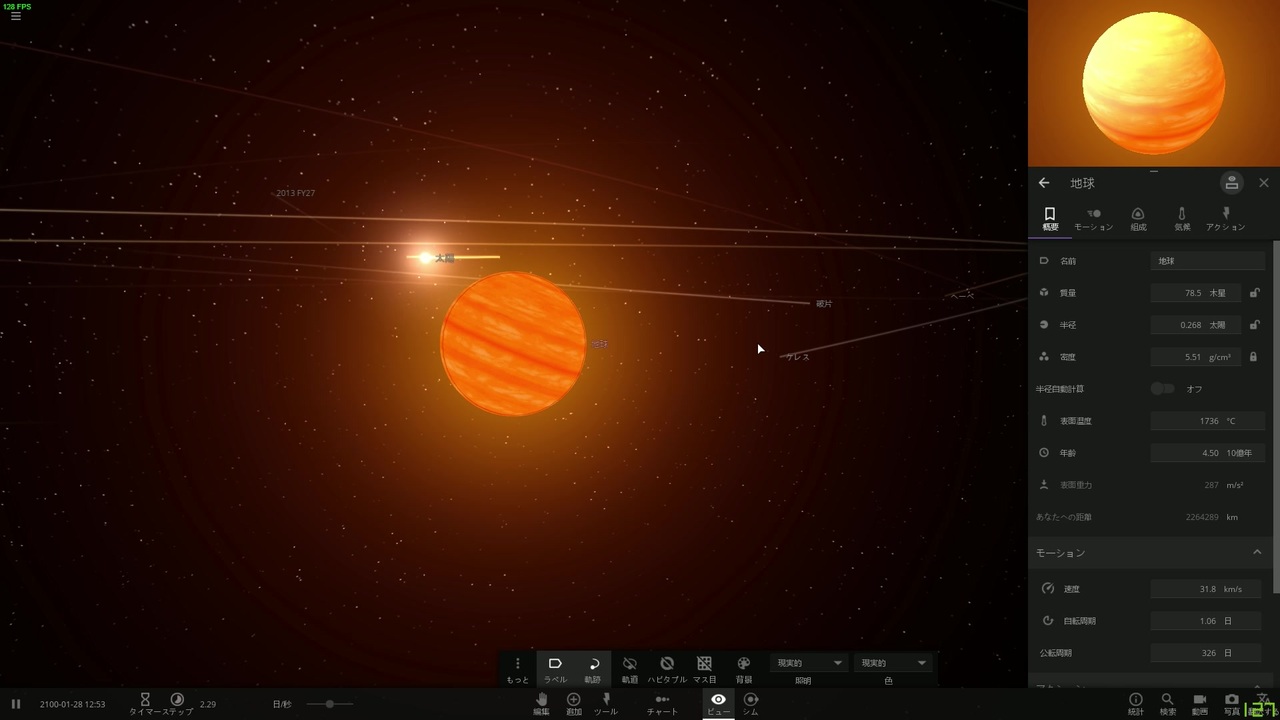Adjust the 日/秒 time speed slider

point(330,704)
